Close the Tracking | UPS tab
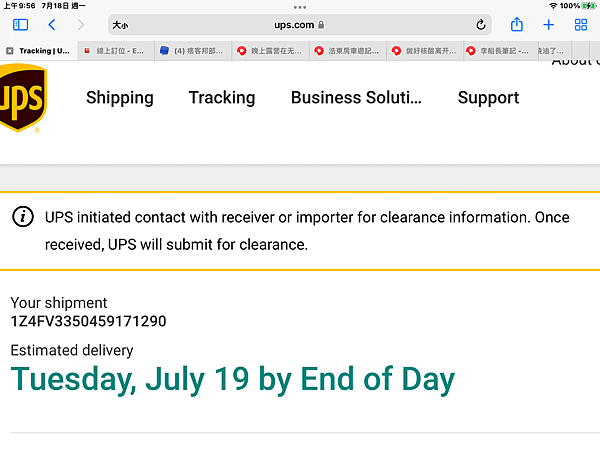600x450 pixels. click(x=9, y=50)
